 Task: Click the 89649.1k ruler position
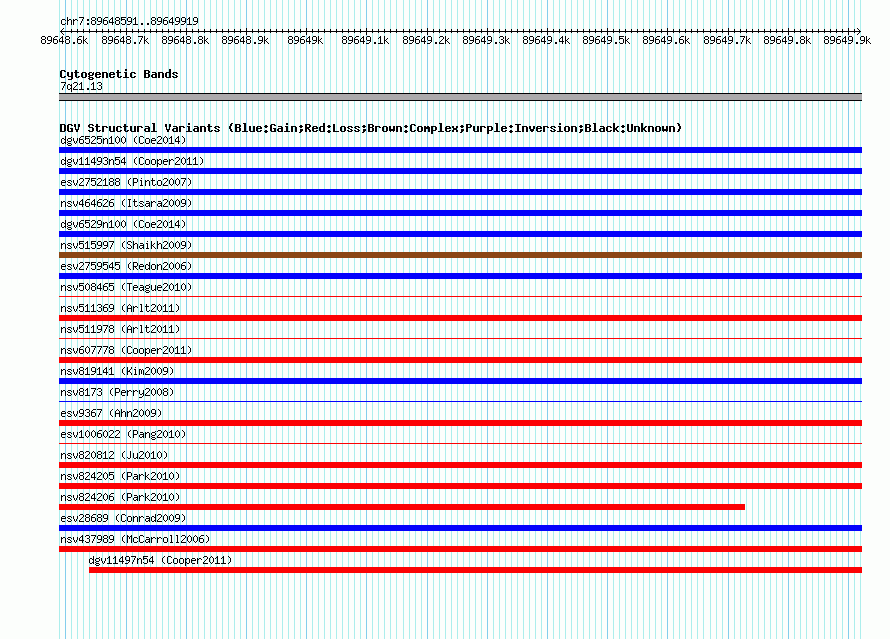click(x=366, y=40)
